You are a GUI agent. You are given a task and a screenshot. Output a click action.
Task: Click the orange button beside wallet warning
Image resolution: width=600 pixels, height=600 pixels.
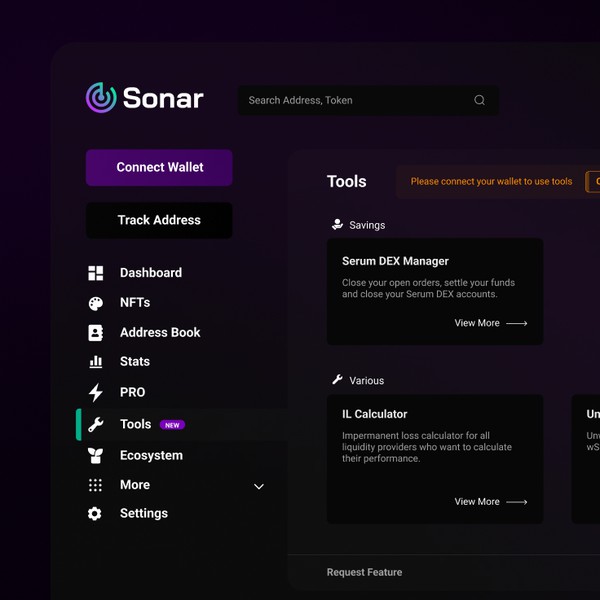[593, 182]
